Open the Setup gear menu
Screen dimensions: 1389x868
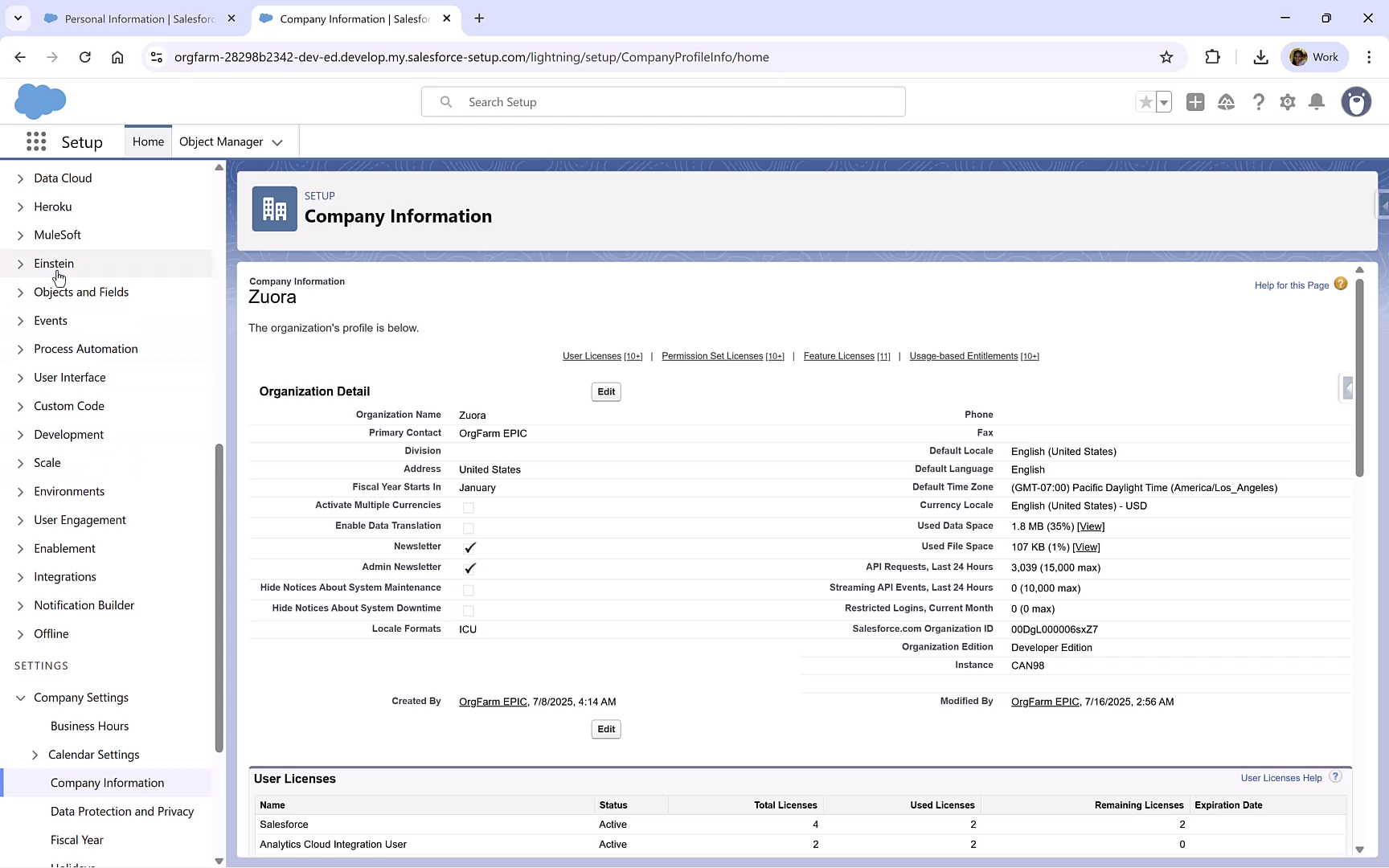pos(1288,102)
